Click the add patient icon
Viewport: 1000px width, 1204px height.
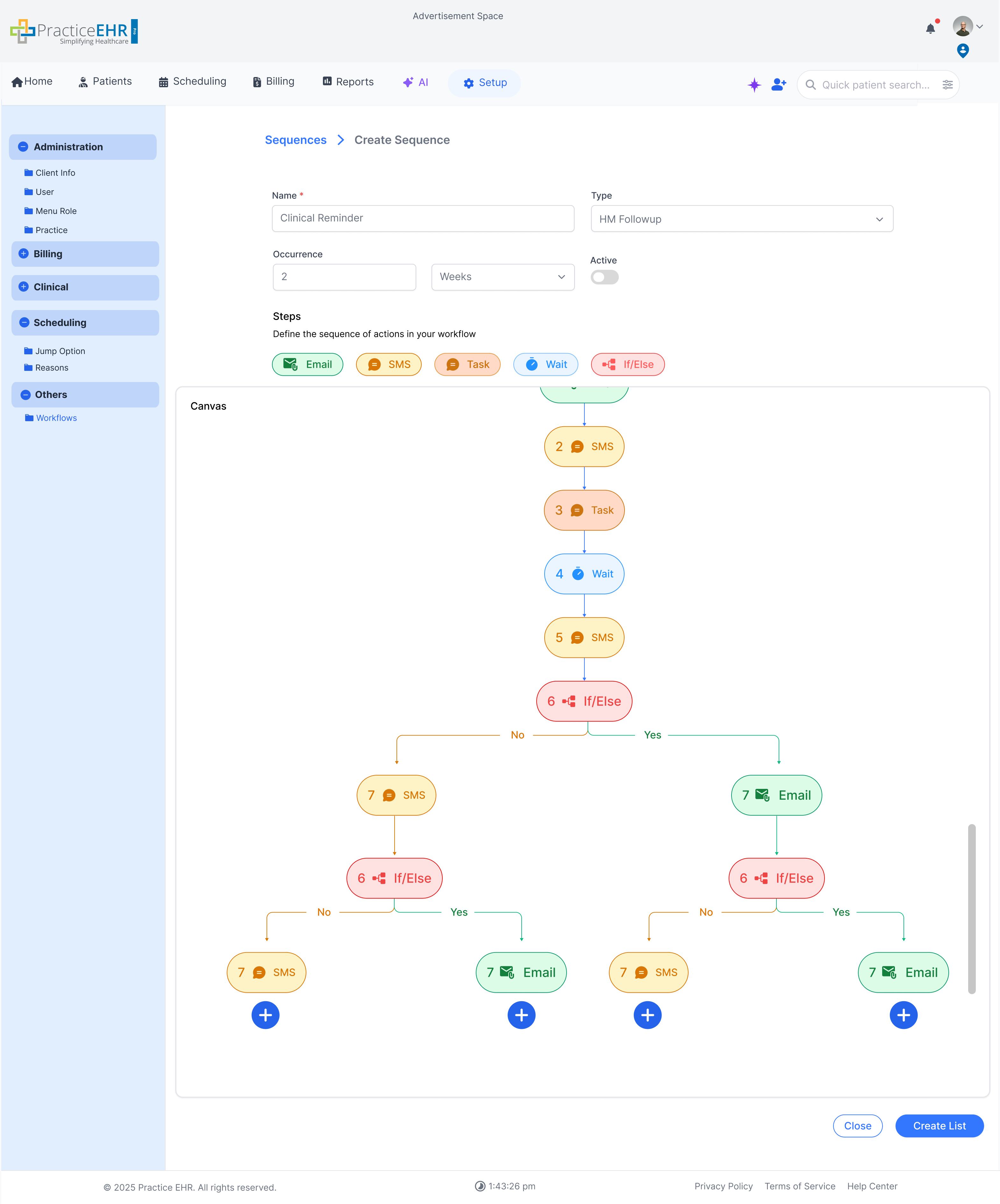pos(779,85)
